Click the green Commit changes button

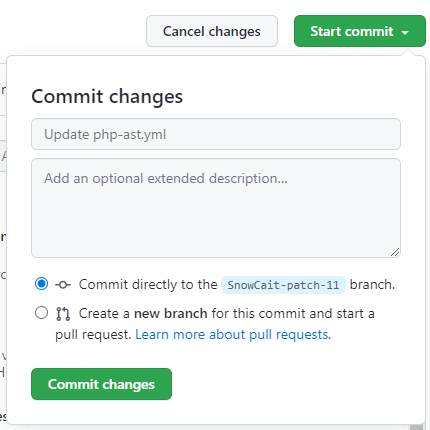click(x=101, y=384)
